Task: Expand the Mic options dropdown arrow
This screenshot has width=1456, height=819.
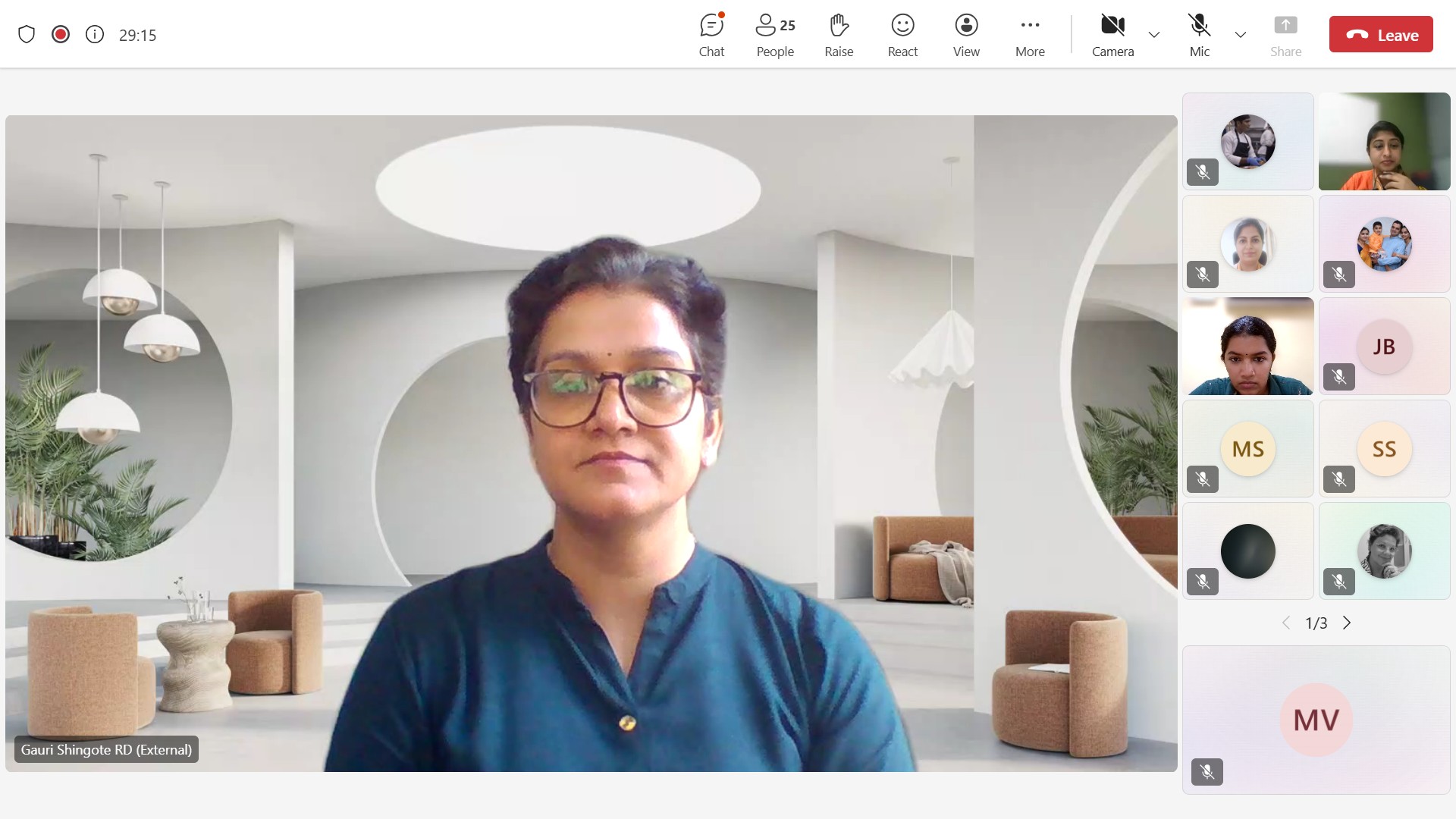Action: (1241, 35)
